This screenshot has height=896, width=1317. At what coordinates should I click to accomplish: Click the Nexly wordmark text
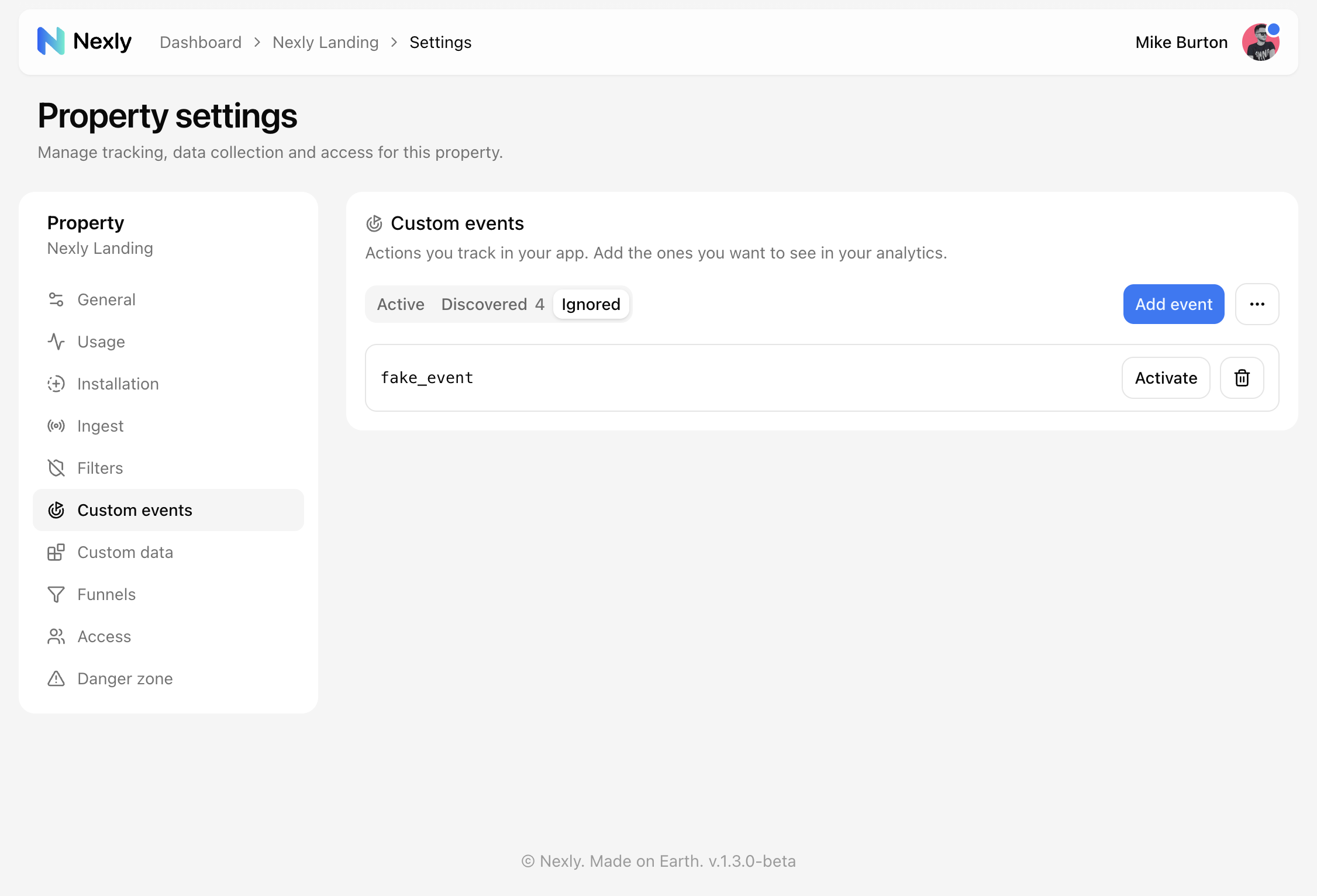[x=102, y=42]
